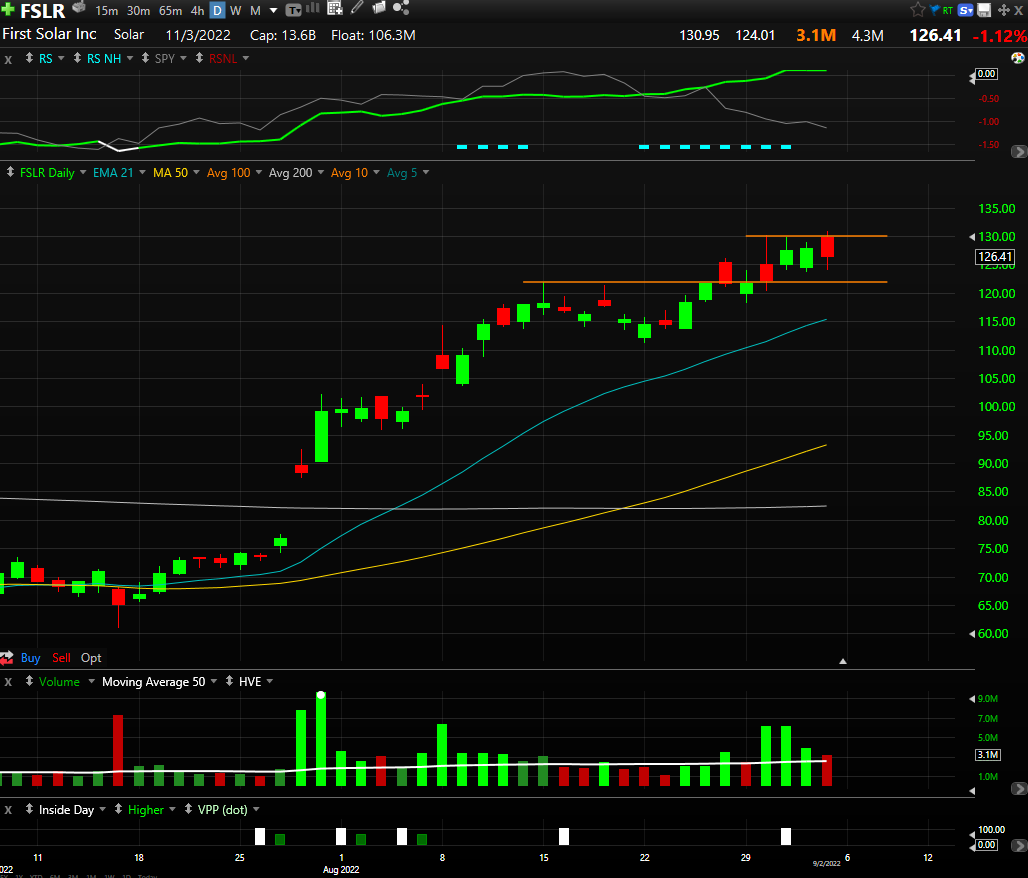
Task: Switch to the 30m timeframe
Action: [138, 10]
